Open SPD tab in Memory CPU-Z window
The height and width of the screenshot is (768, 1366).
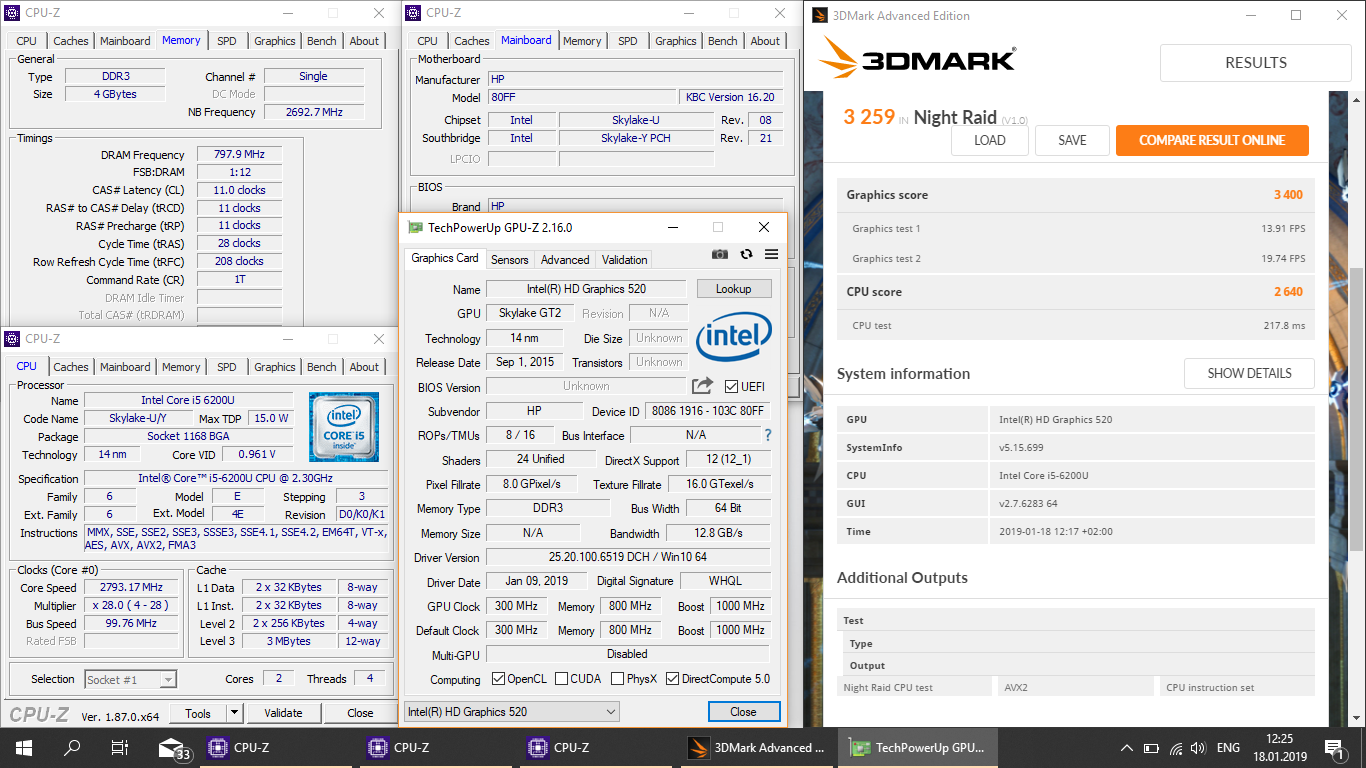pos(227,41)
